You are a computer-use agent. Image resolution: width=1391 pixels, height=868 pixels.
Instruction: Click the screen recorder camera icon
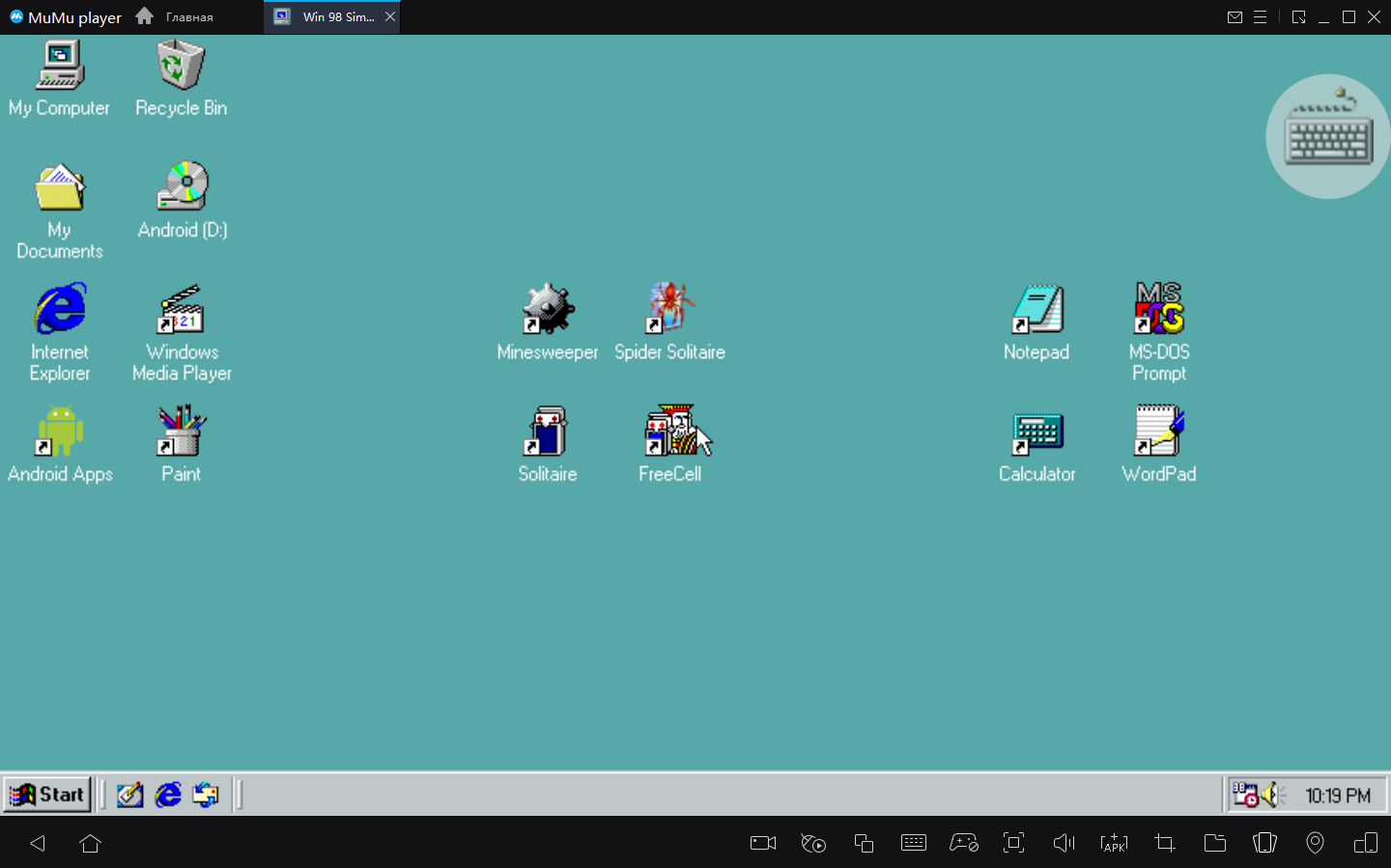[763, 843]
